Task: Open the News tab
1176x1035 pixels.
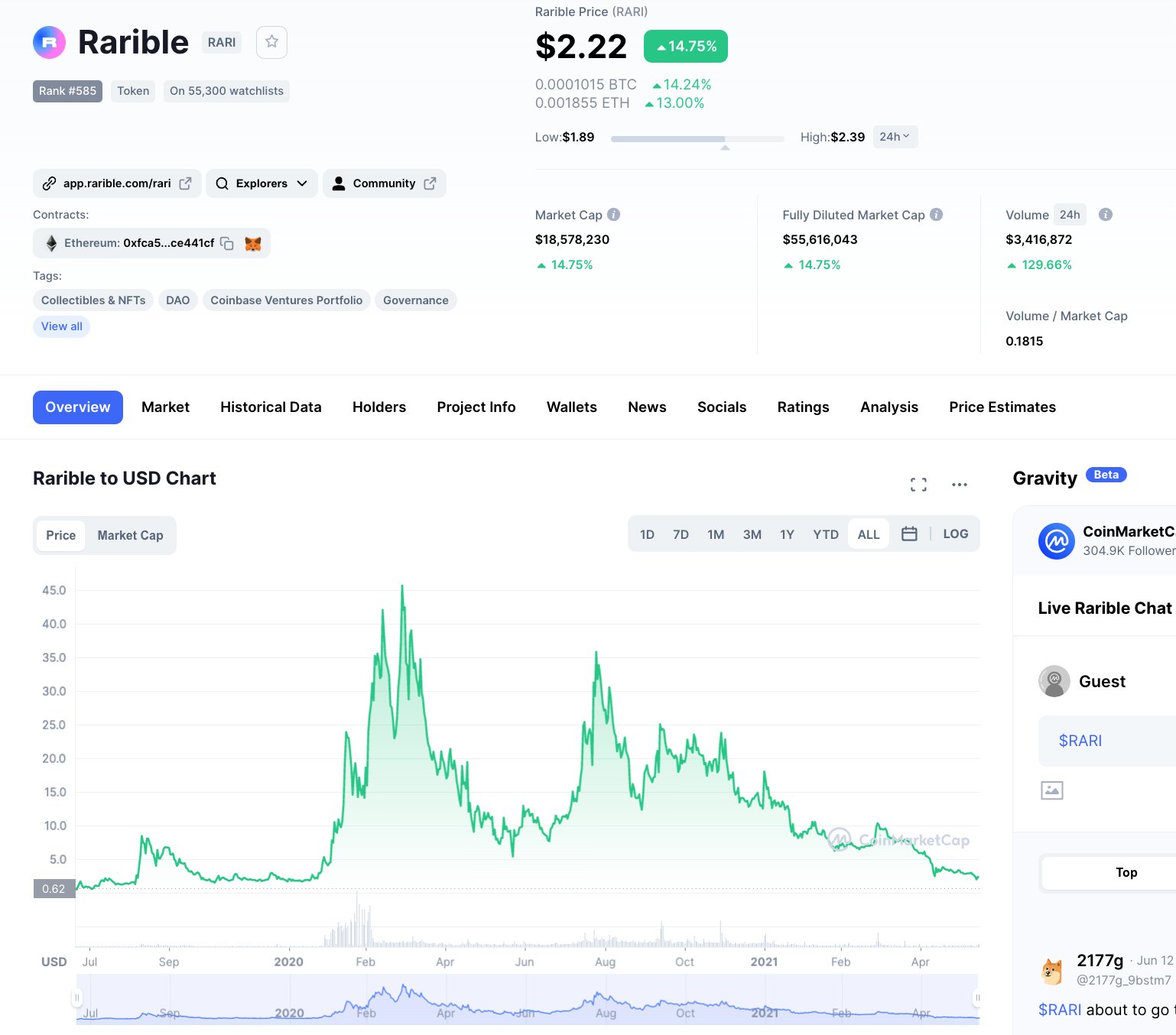Action: click(647, 407)
